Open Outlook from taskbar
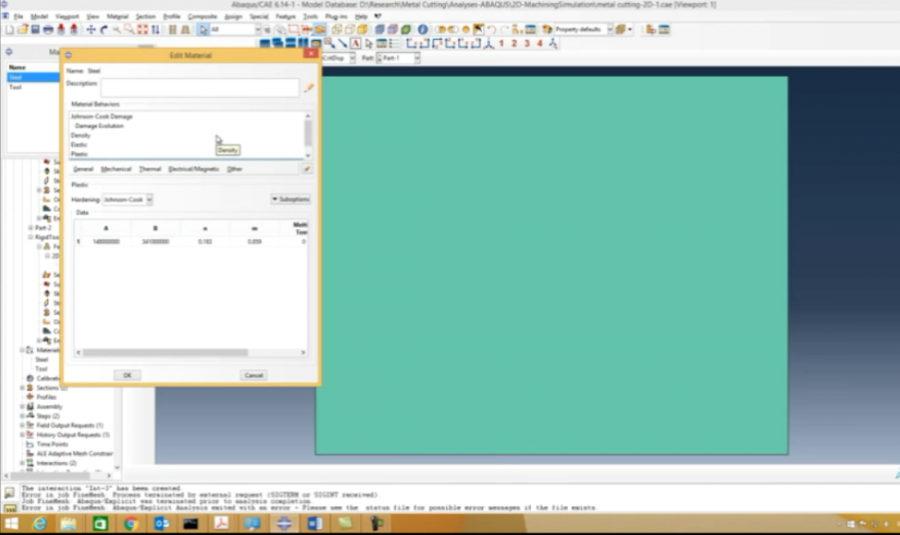 pyautogui.click(x=161, y=524)
